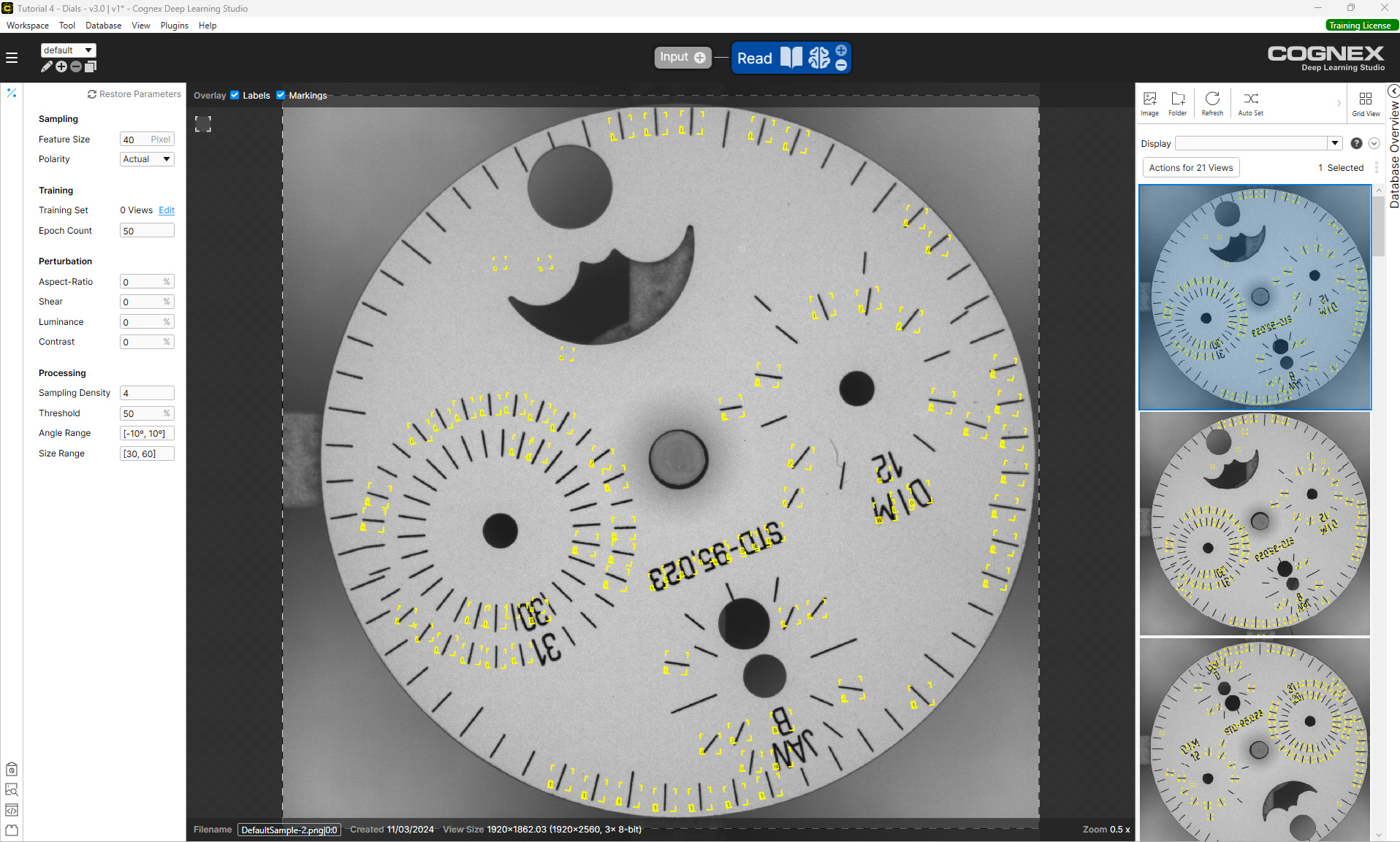Screen dimensions: 1400x842
Task: Uncheck the Markings overlay checkbox
Action: [x=281, y=95]
